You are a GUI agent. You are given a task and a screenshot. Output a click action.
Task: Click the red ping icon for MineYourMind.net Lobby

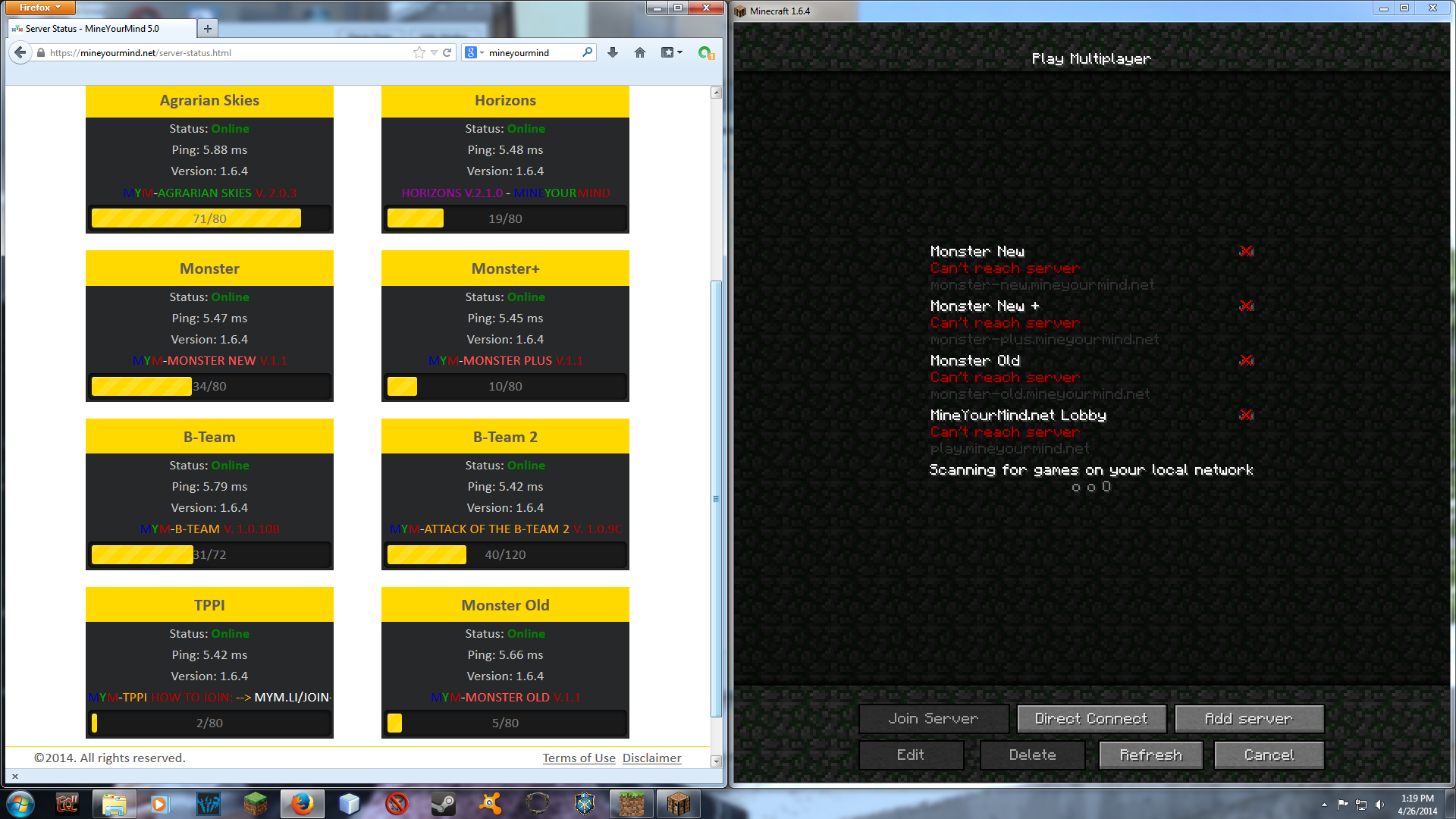1246,415
